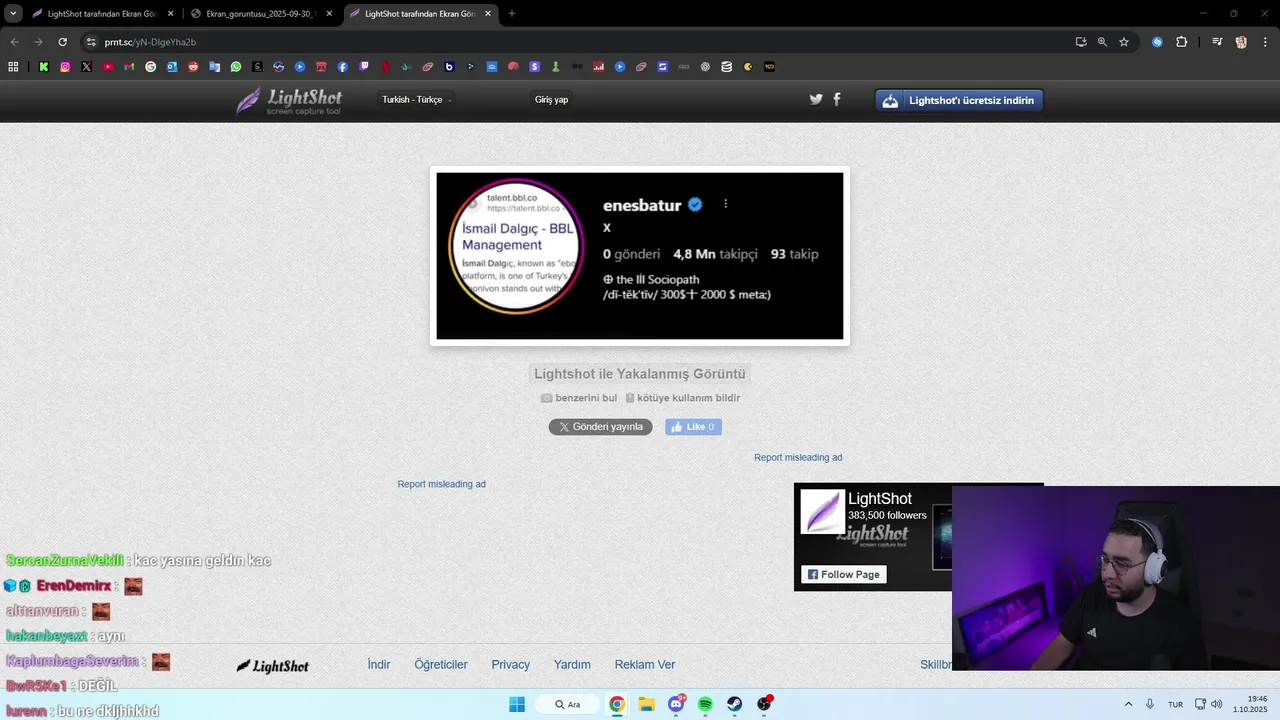This screenshot has height=720, width=1280.
Task: Open the Reddit bookmark icon
Action: coord(193,67)
